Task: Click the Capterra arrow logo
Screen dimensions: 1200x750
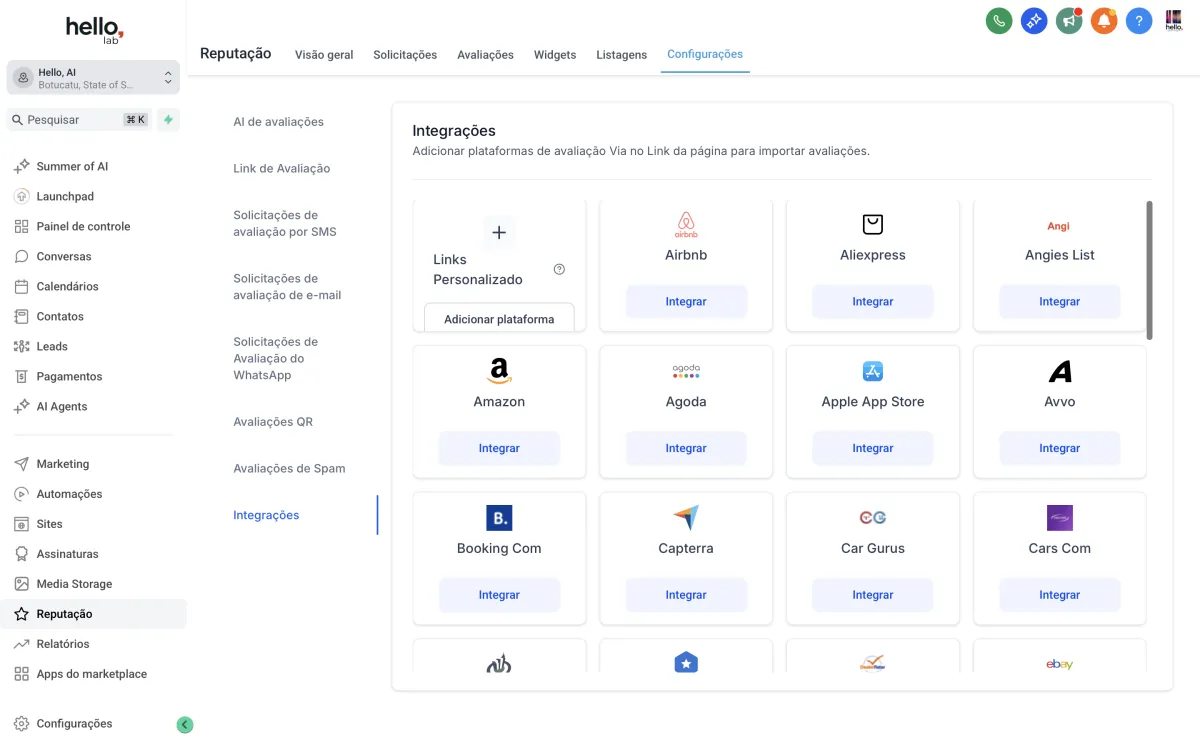Action: point(686,518)
